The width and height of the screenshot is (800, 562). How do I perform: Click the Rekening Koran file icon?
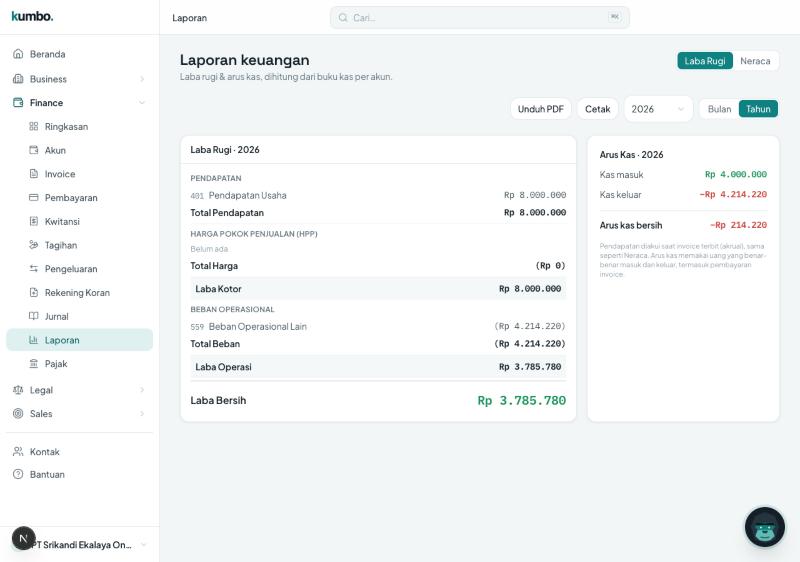pyautogui.click(x=34, y=292)
